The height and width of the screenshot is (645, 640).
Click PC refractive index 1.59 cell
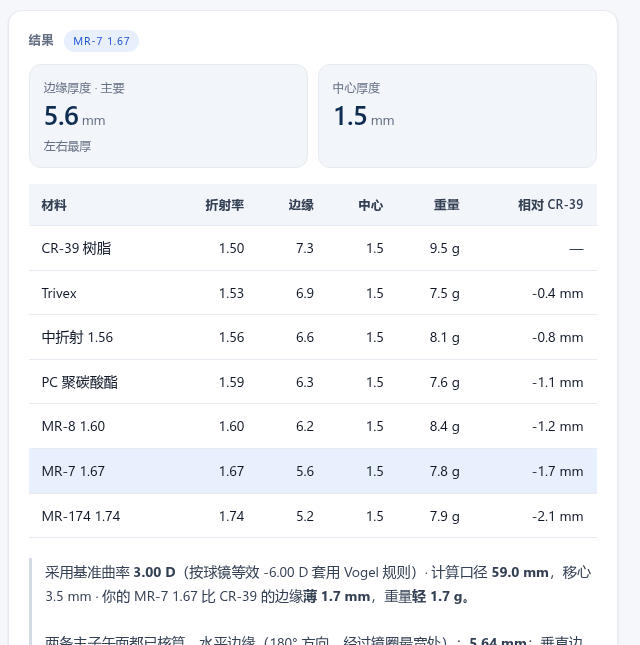(x=232, y=382)
